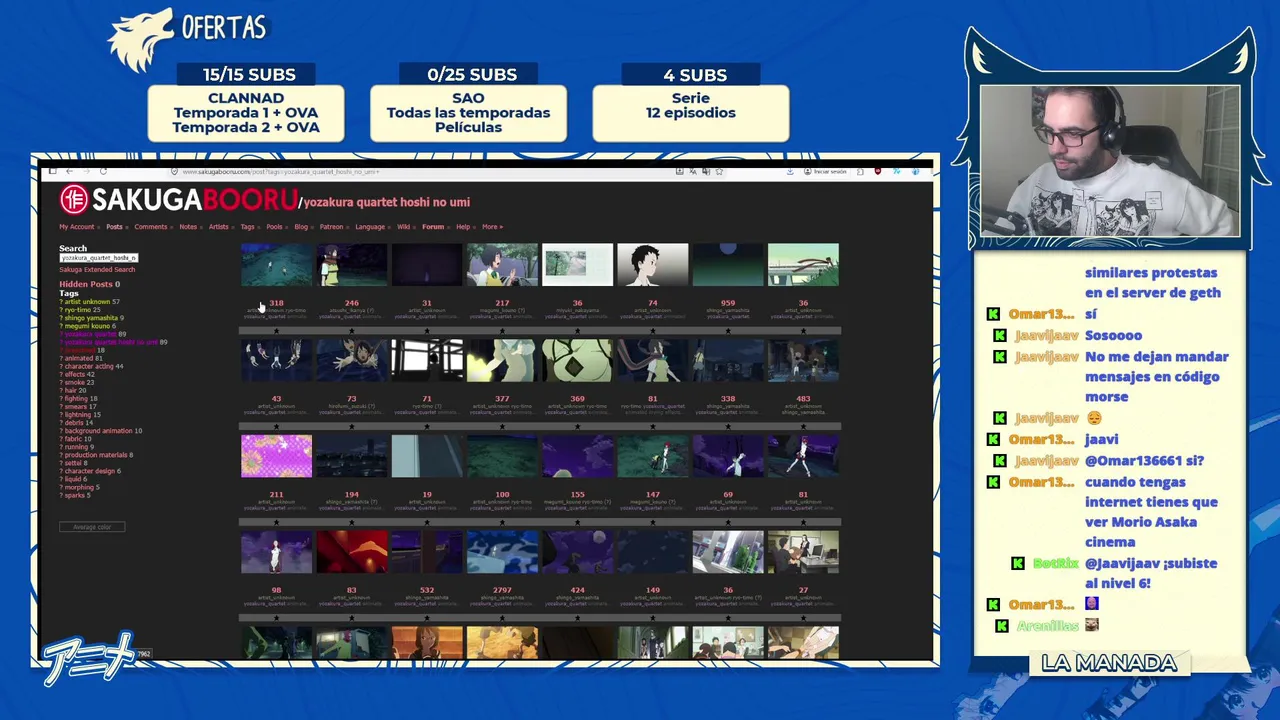Open the sparks tag
This screenshot has height=720, width=1280.
point(75,495)
